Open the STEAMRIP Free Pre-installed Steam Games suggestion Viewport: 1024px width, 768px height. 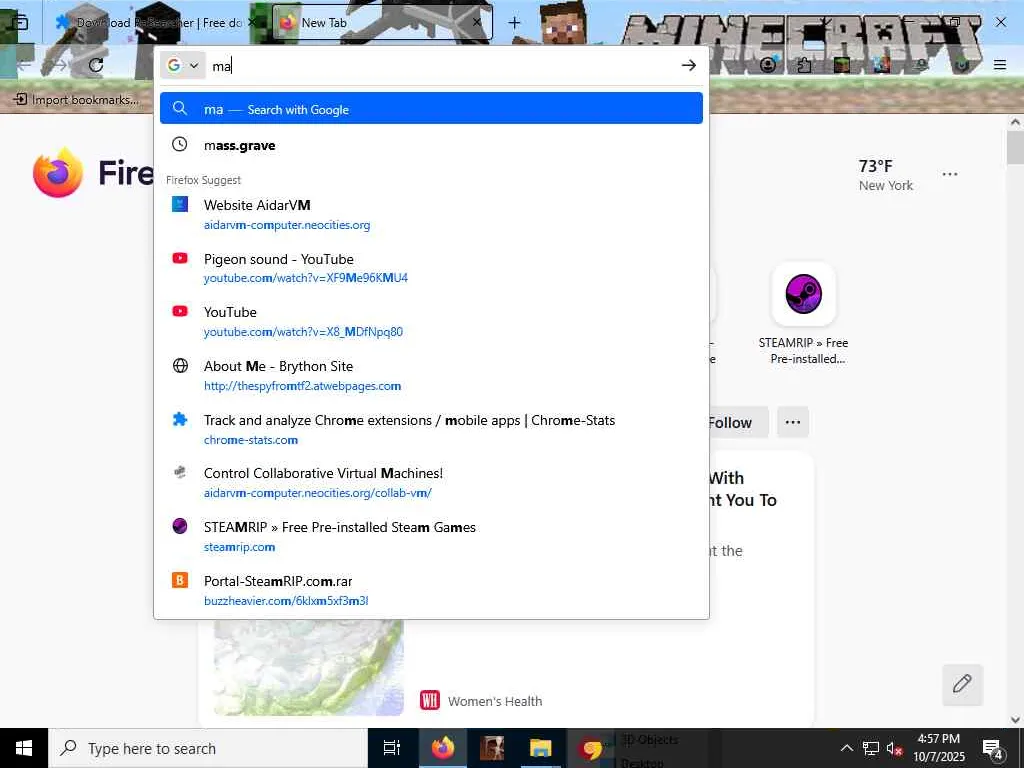[x=431, y=537]
